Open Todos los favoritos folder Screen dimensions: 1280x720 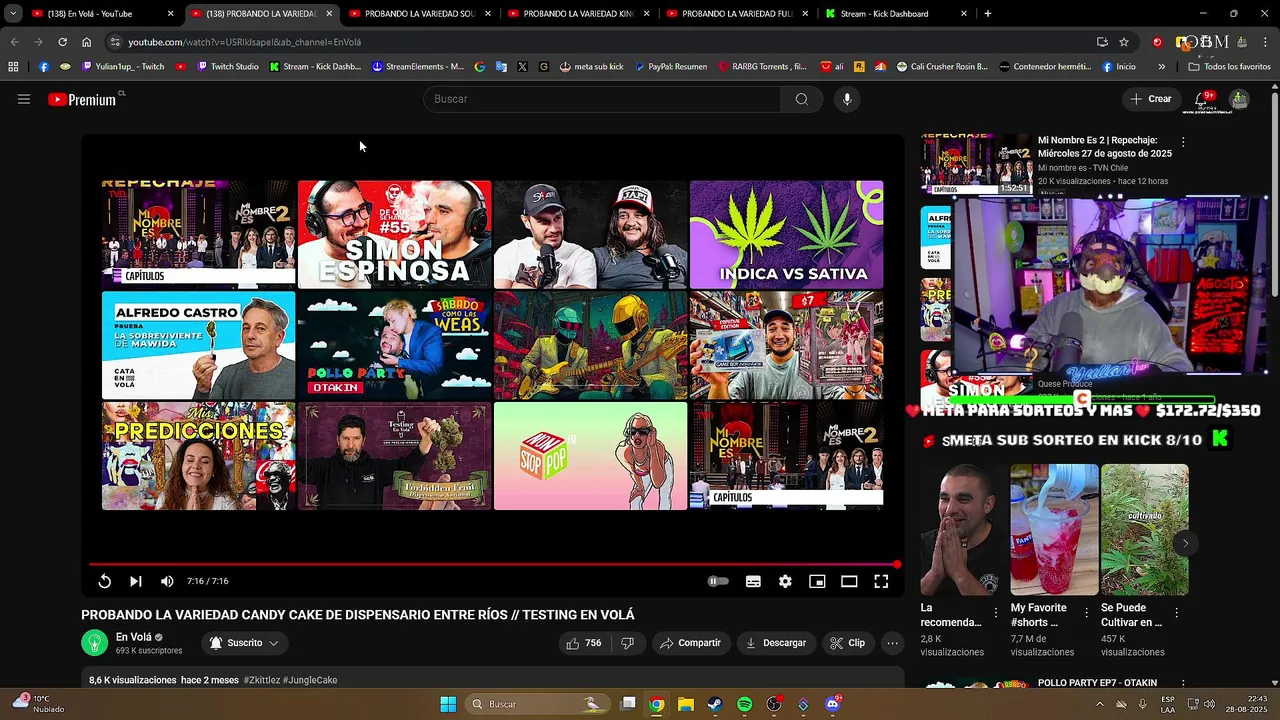click(x=1230, y=67)
